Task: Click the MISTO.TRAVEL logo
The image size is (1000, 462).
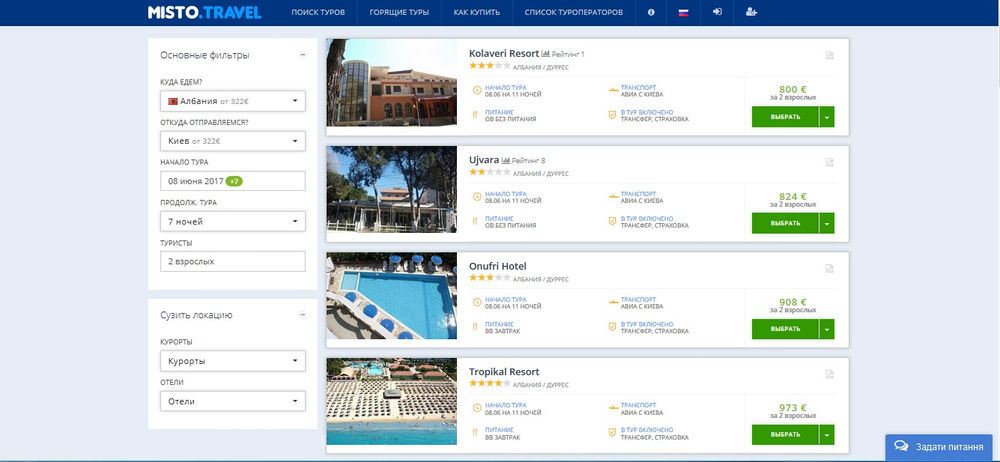Action: [x=203, y=13]
